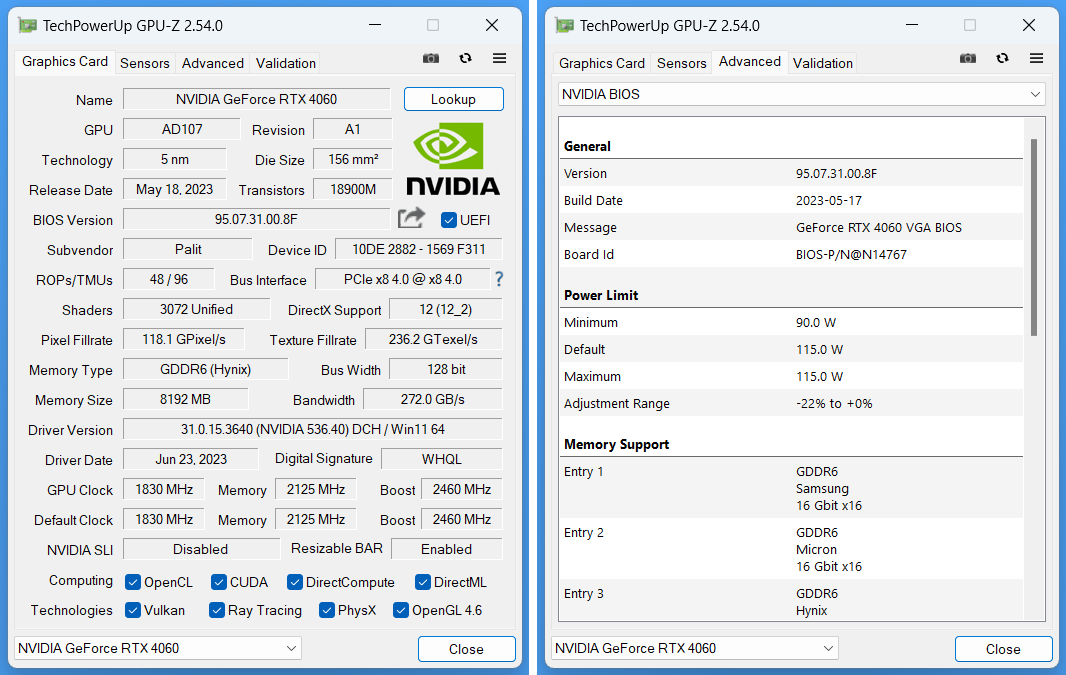Click GPU-Z app icon in right title bar
This screenshot has height=675, width=1066.
pos(565,26)
